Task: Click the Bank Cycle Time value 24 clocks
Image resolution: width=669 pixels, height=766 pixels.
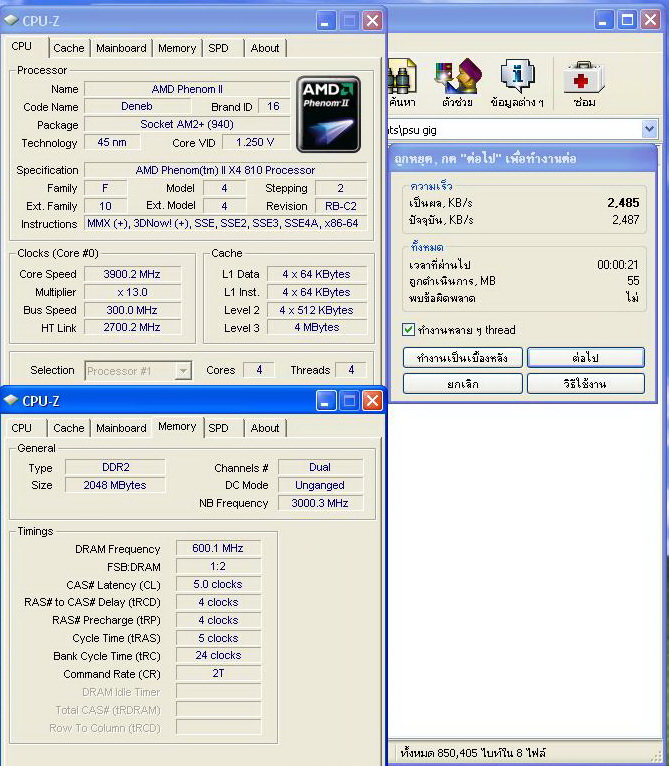Action: coord(218,655)
